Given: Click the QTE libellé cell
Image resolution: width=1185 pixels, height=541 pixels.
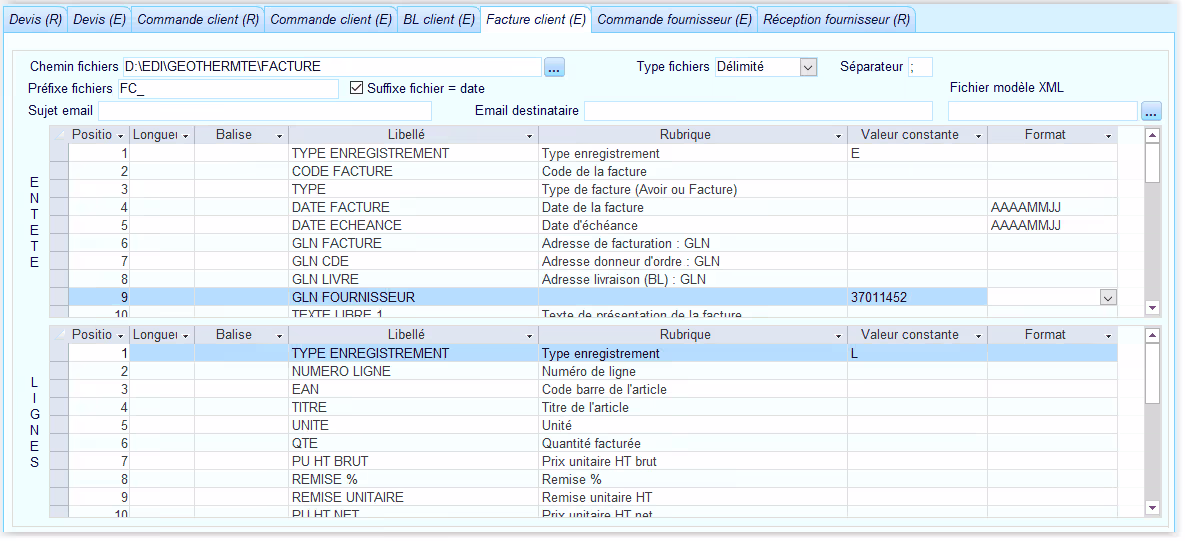Looking at the screenshot, I should point(413,444).
